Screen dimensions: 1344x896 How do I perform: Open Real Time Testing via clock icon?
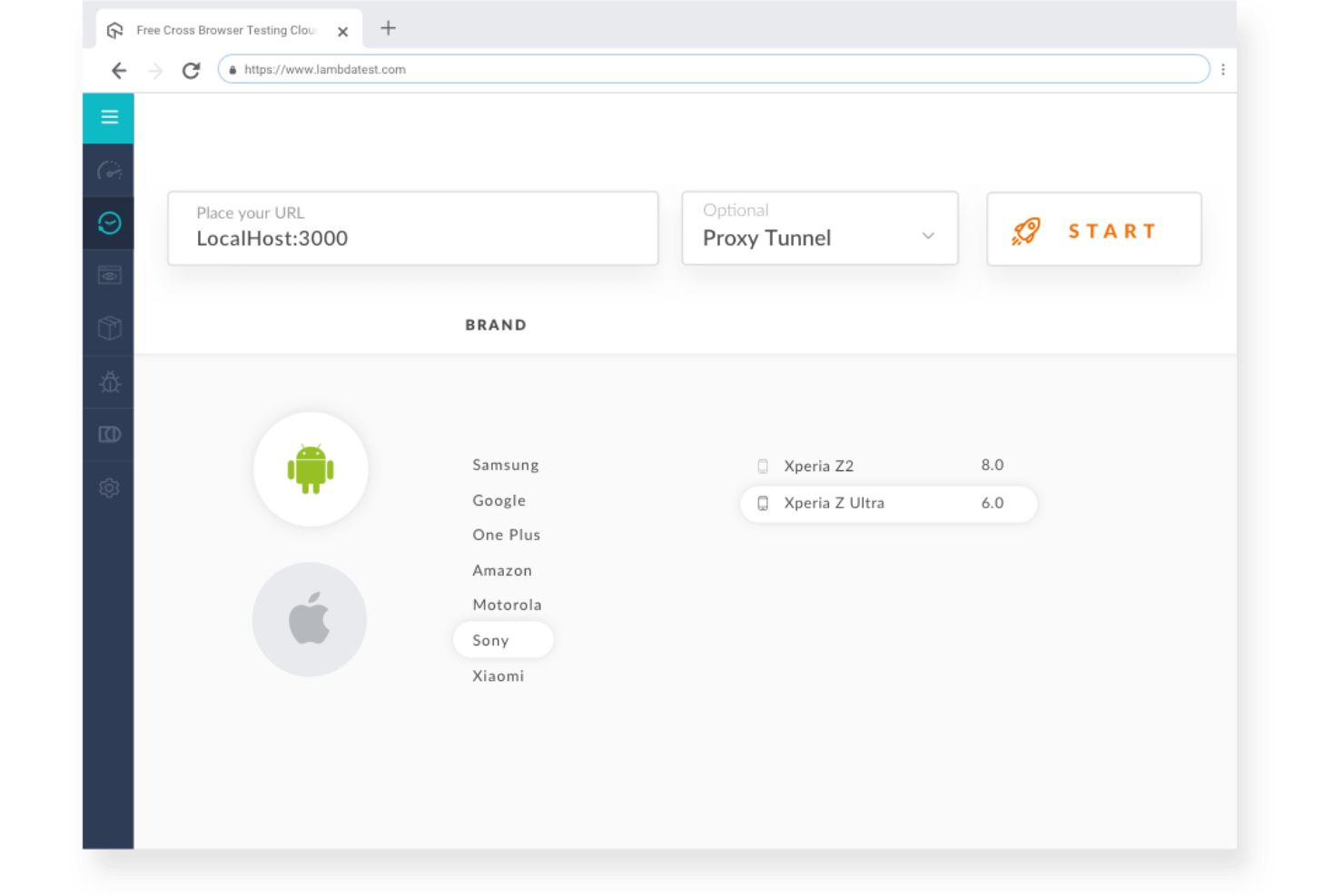[108, 222]
